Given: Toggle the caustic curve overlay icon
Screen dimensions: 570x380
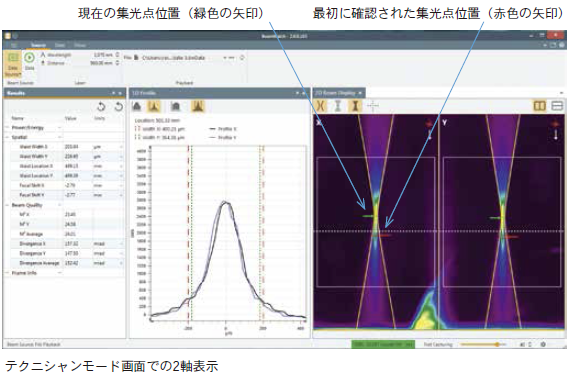Looking at the screenshot, I should [x=320, y=106].
